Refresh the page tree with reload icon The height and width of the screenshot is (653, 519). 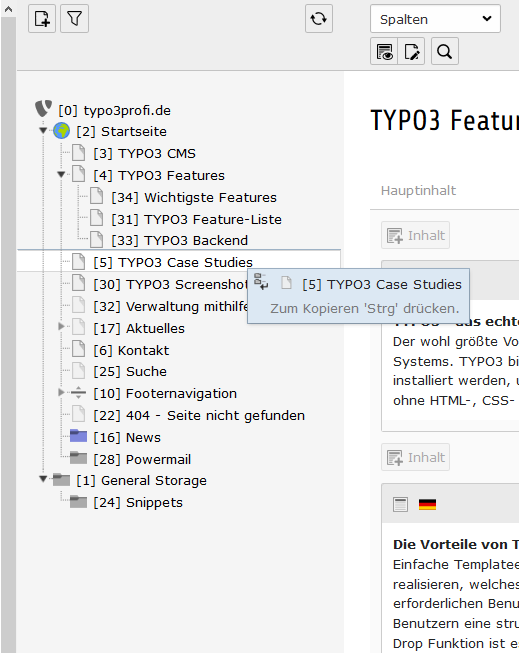319,19
